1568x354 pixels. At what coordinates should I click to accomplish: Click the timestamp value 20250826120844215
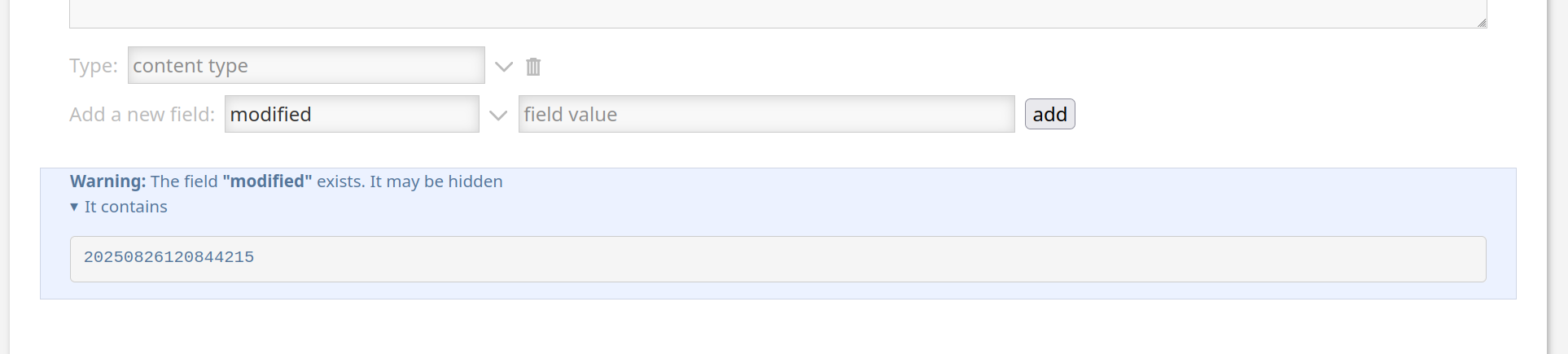tap(169, 257)
